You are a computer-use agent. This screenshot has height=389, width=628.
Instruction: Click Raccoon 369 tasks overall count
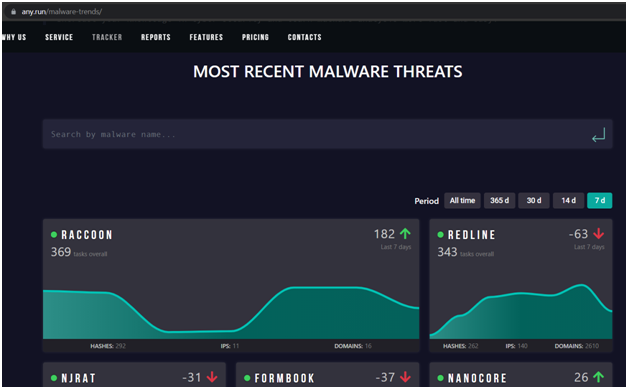tap(79, 252)
